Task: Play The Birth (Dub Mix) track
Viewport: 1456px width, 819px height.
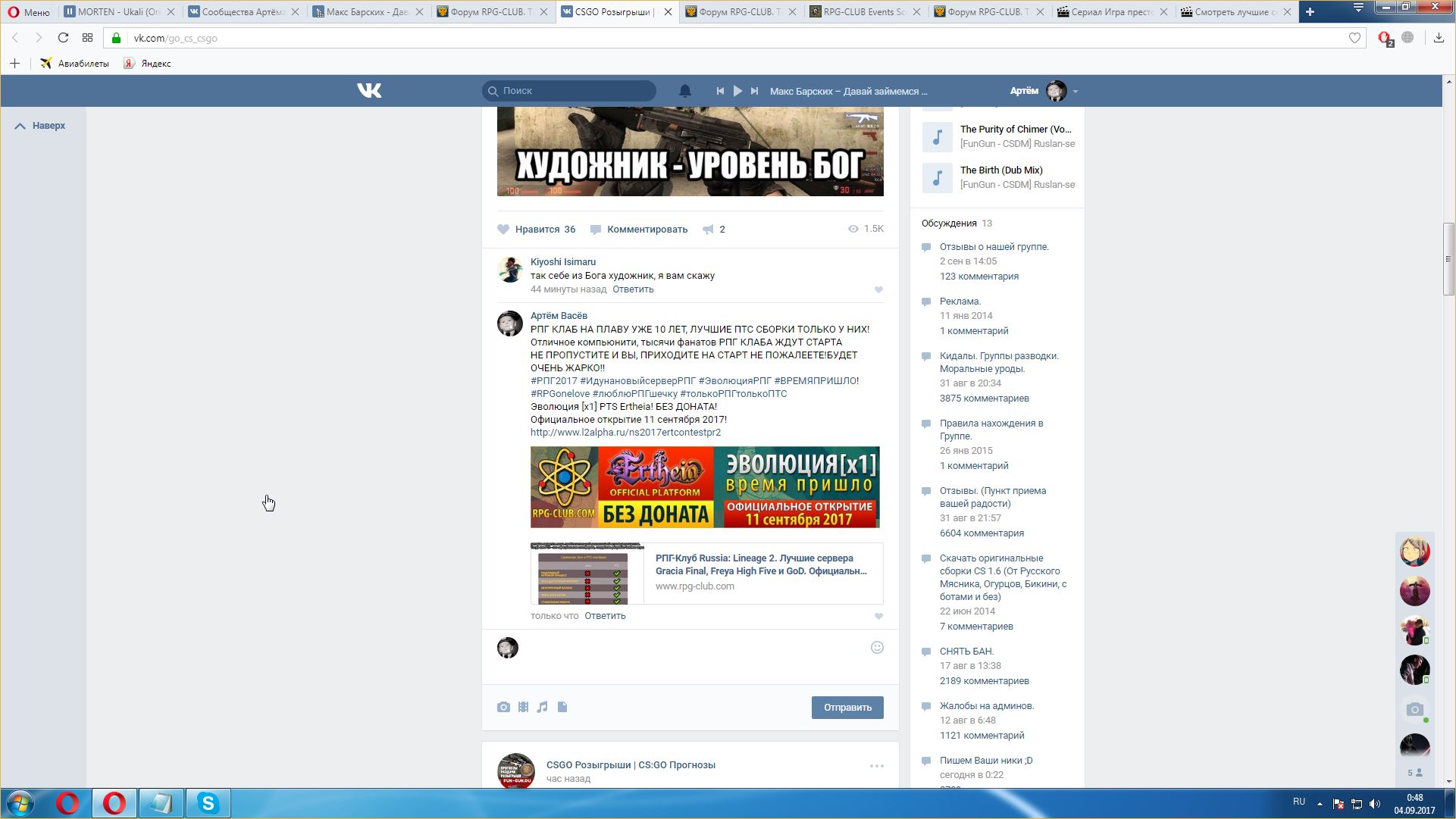Action: pyautogui.click(x=937, y=178)
